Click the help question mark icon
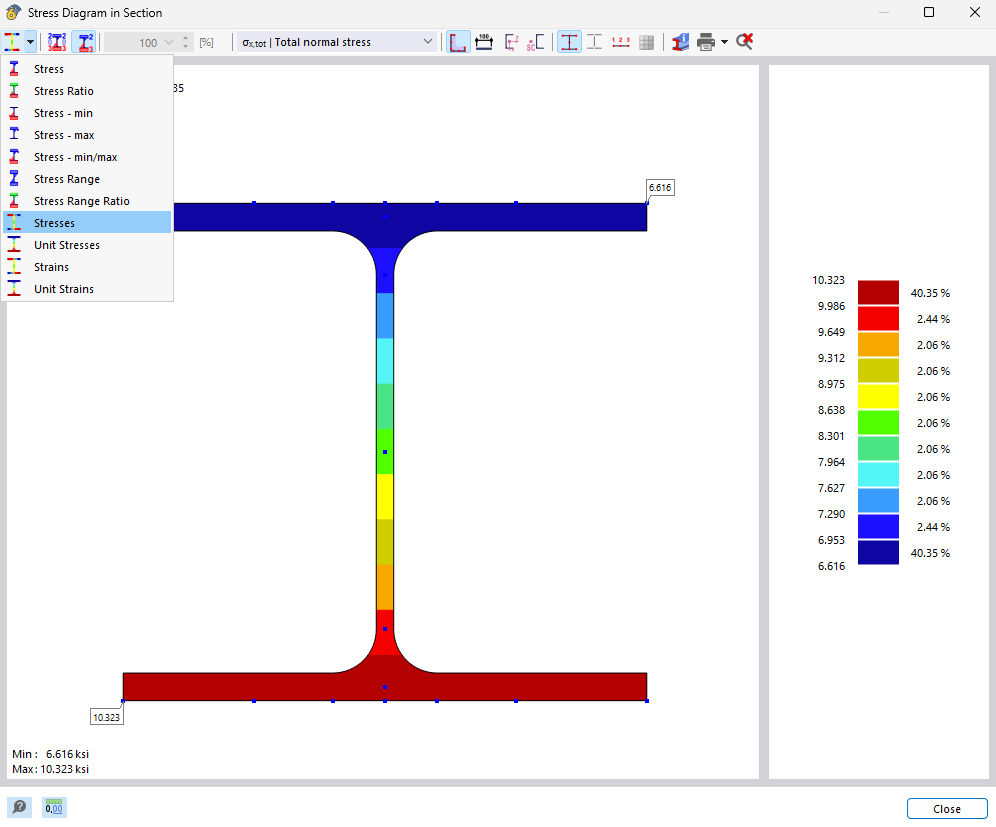Screen dimensions: 996x827 (19, 807)
